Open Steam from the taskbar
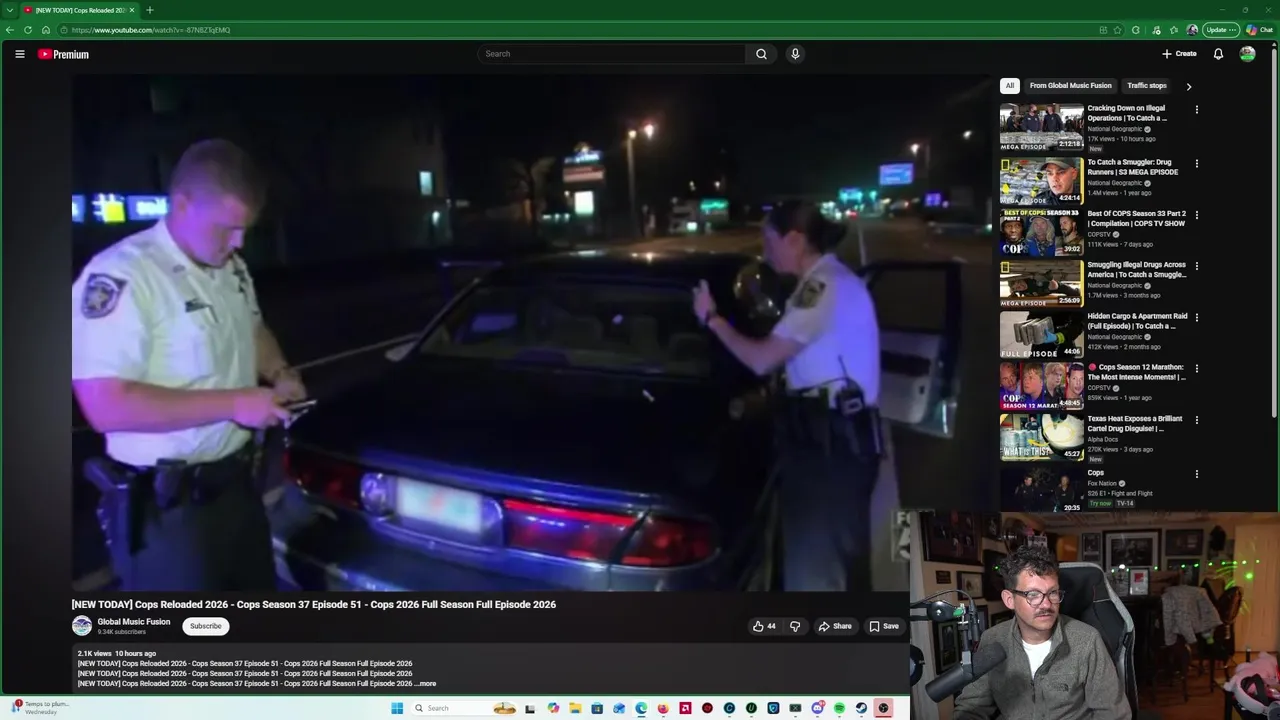Viewport: 1280px width, 720px height. tap(861, 708)
